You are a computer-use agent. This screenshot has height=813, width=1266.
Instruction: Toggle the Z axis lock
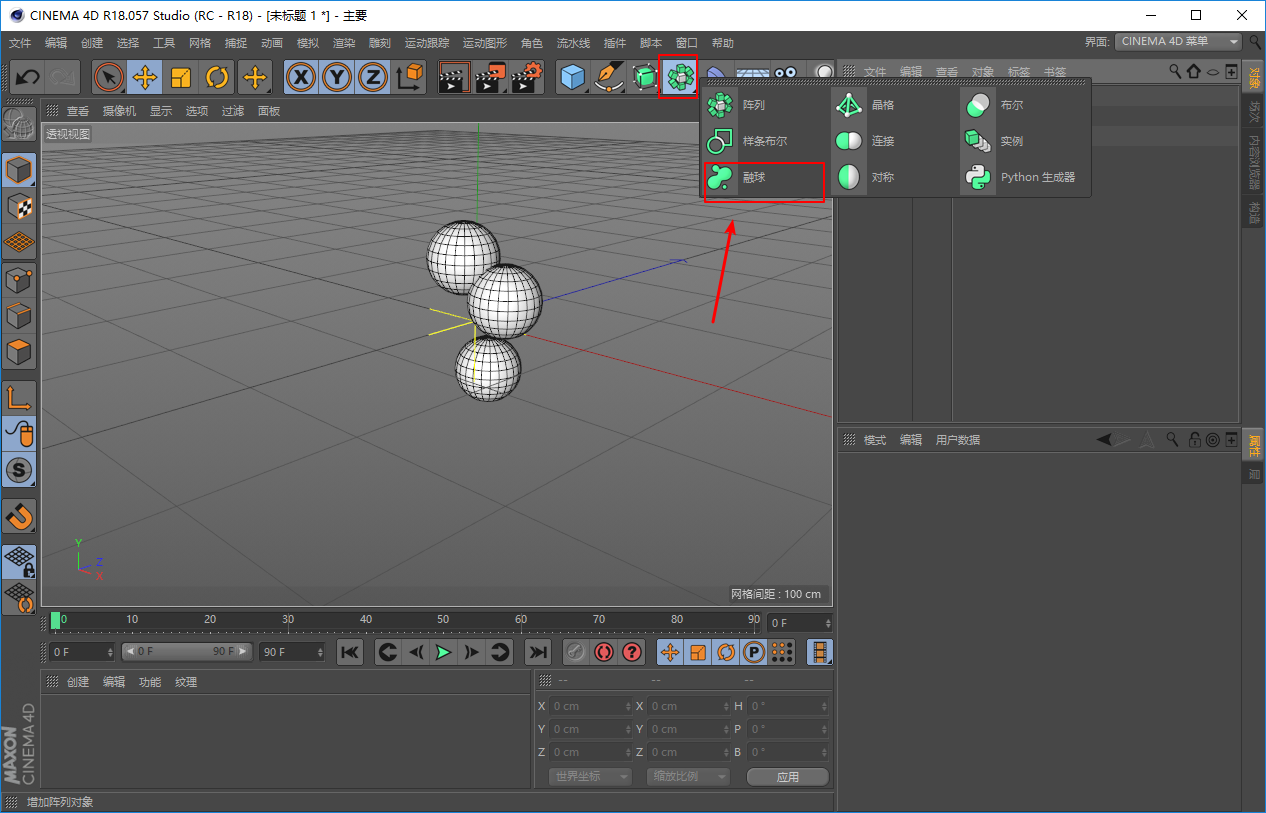(373, 77)
